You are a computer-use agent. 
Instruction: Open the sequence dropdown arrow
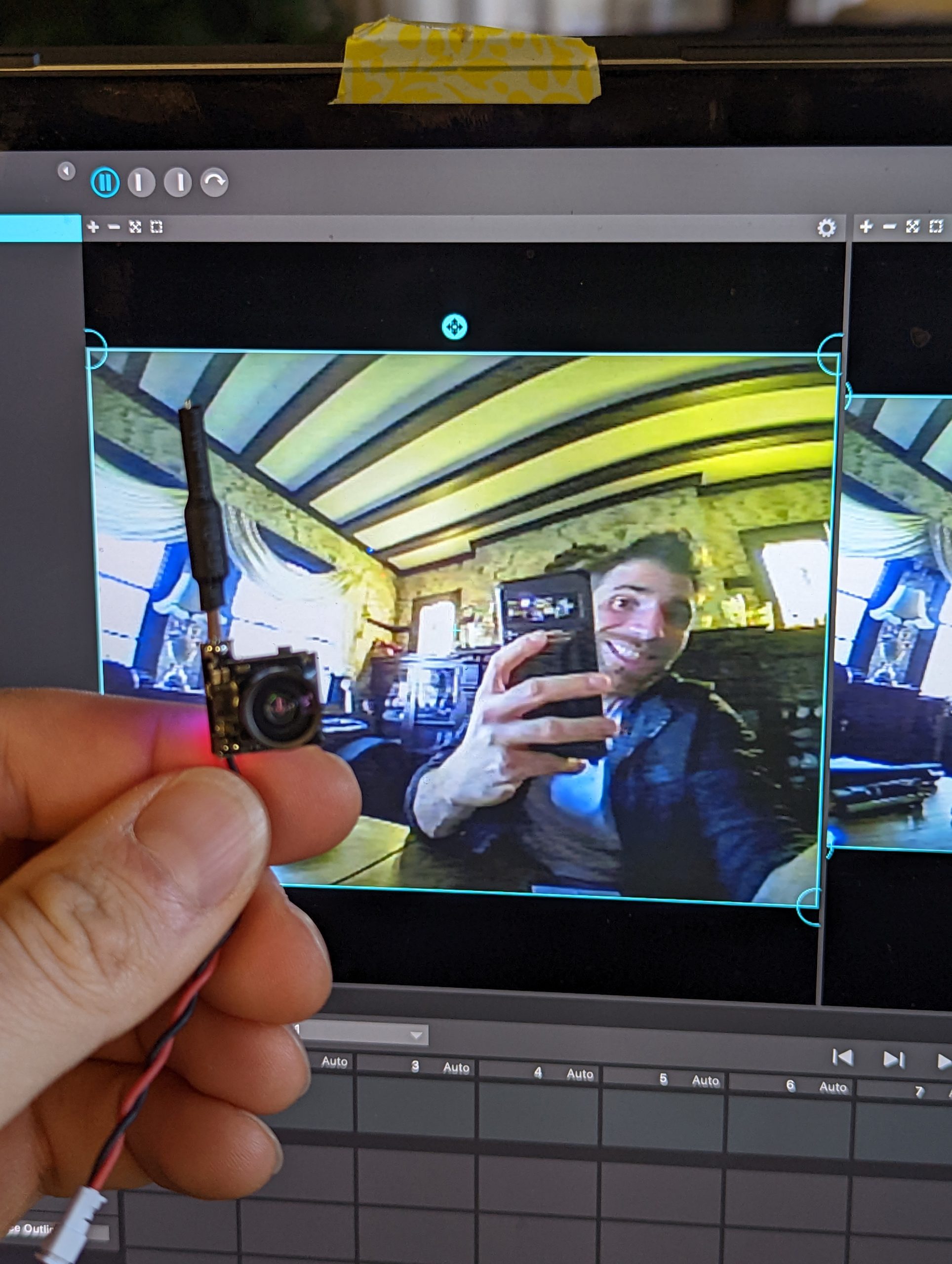[x=417, y=1035]
